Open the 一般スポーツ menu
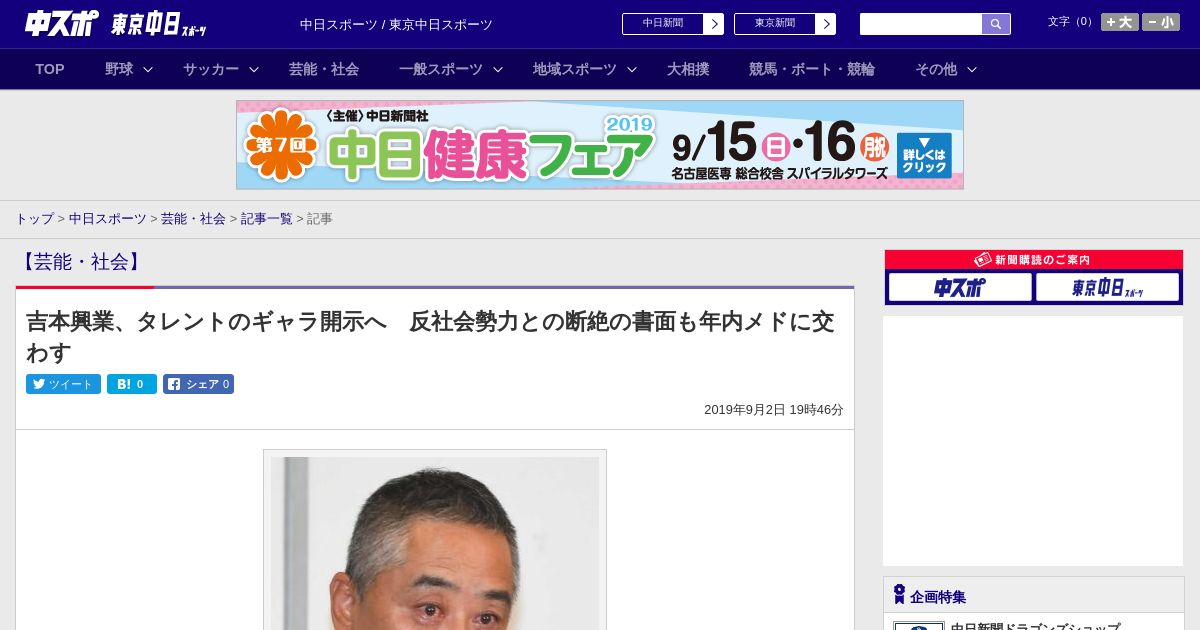Image resolution: width=1200 pixels, height=630 pixels. pos(441,69)
